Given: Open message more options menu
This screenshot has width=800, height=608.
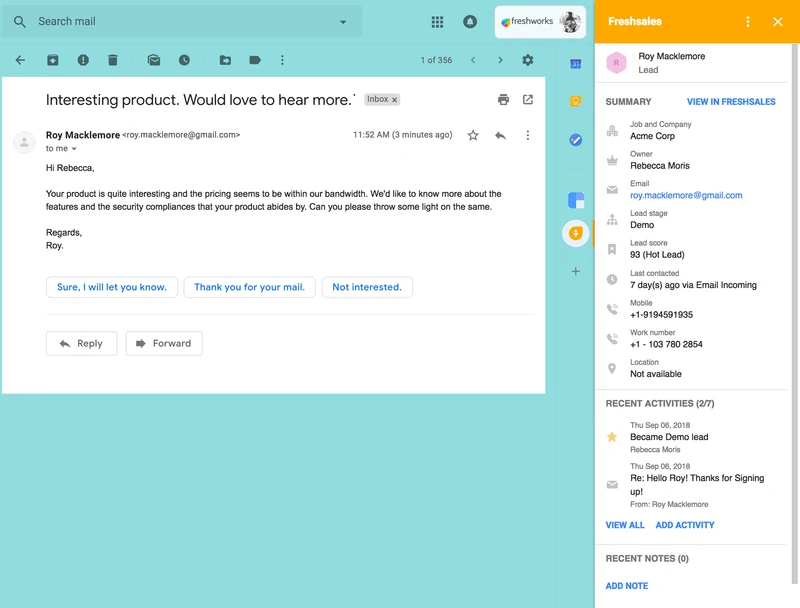Looking at the screenshot, I should 528,135.
